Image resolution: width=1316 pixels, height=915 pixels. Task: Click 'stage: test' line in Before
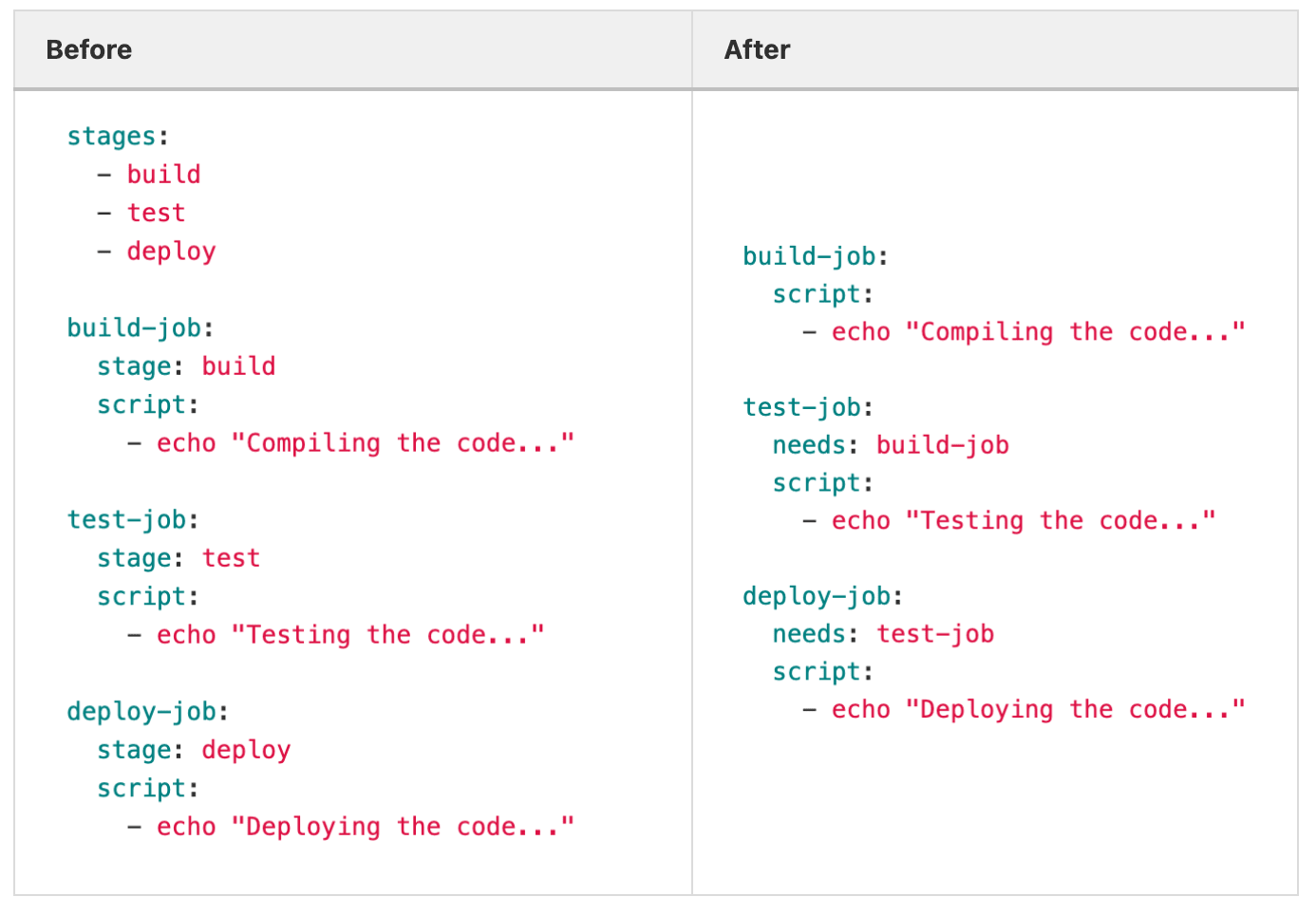click(179, 558)
